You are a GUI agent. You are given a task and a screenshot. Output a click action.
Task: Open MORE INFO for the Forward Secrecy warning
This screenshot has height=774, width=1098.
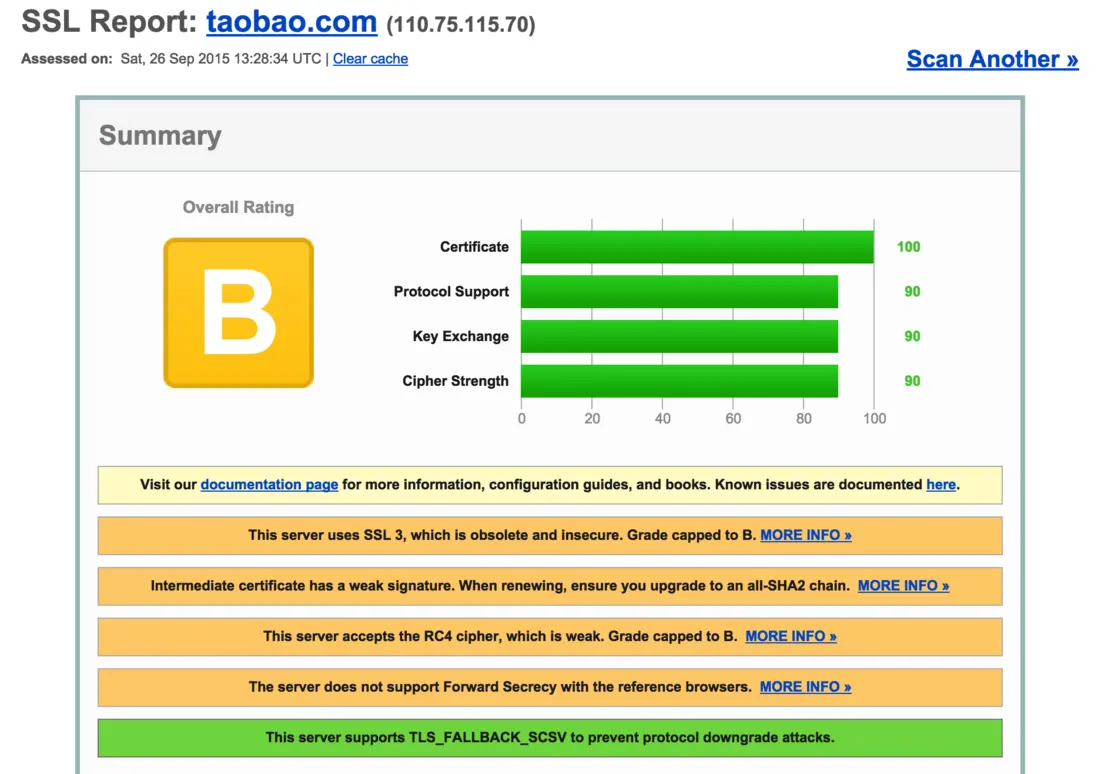(805, 687)
